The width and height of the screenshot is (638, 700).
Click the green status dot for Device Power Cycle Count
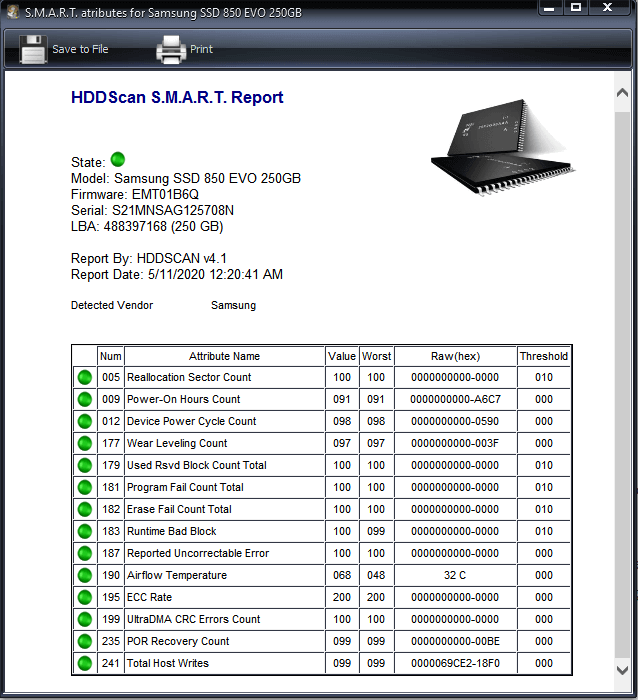(85, 421)
